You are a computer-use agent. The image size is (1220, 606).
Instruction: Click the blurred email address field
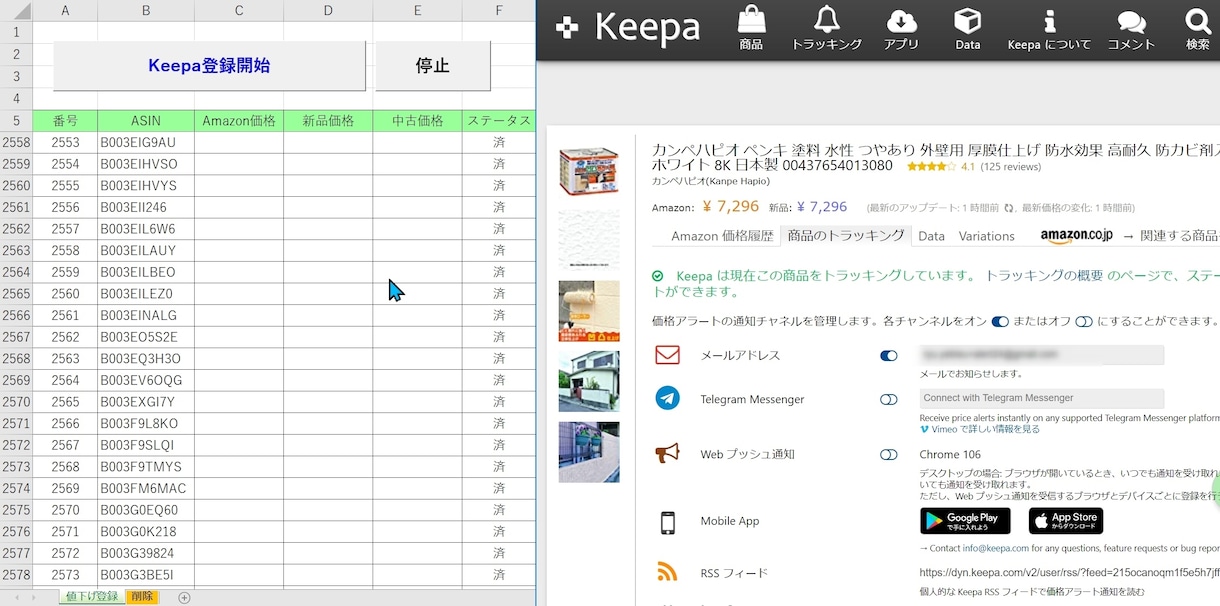[1041, 355]
